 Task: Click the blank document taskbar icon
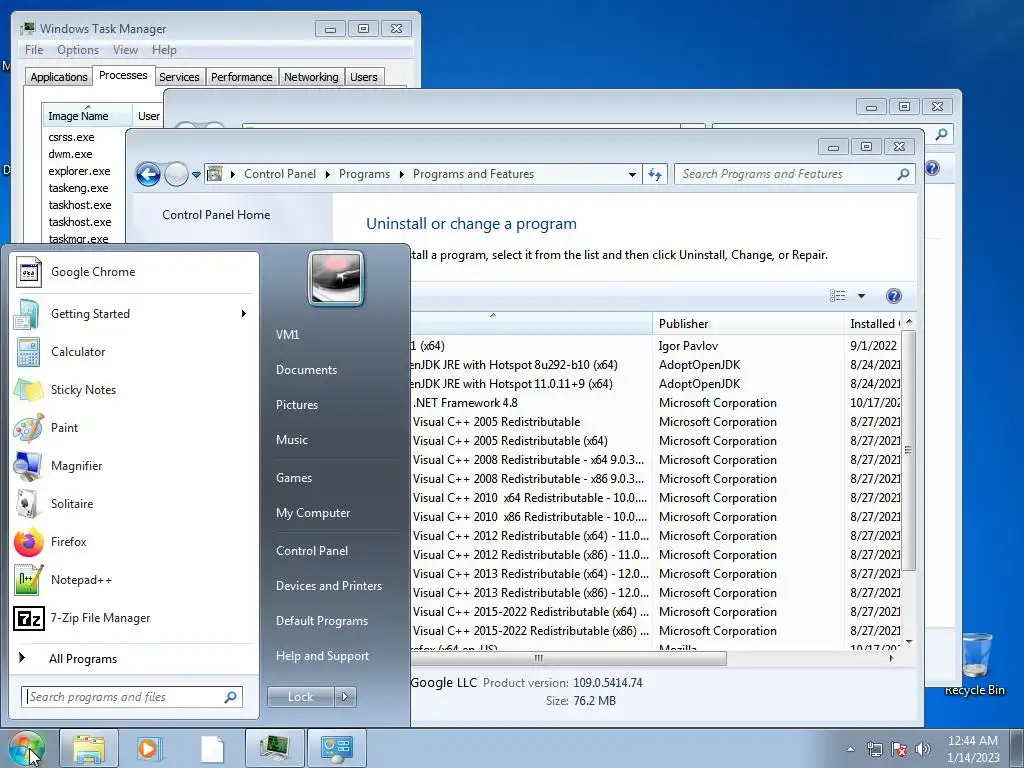[x=212, y=748]
